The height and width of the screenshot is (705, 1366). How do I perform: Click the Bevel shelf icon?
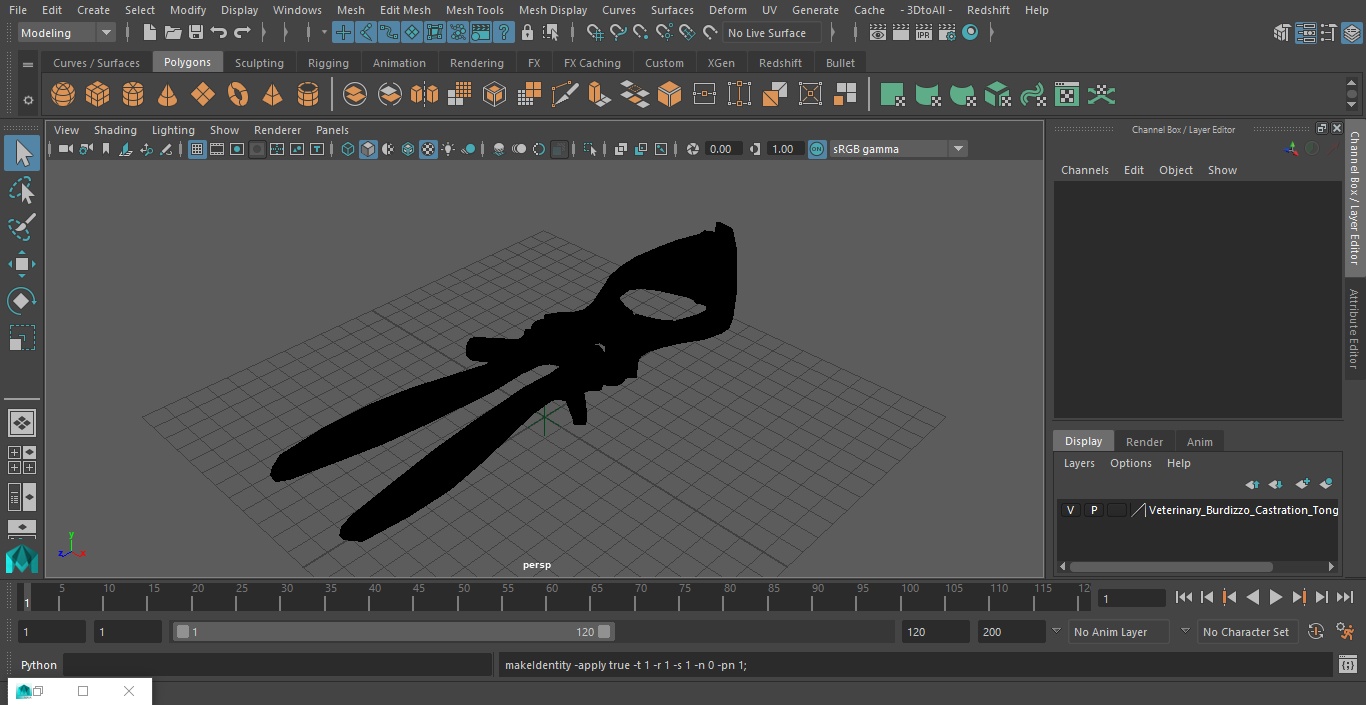click(669, 95)
